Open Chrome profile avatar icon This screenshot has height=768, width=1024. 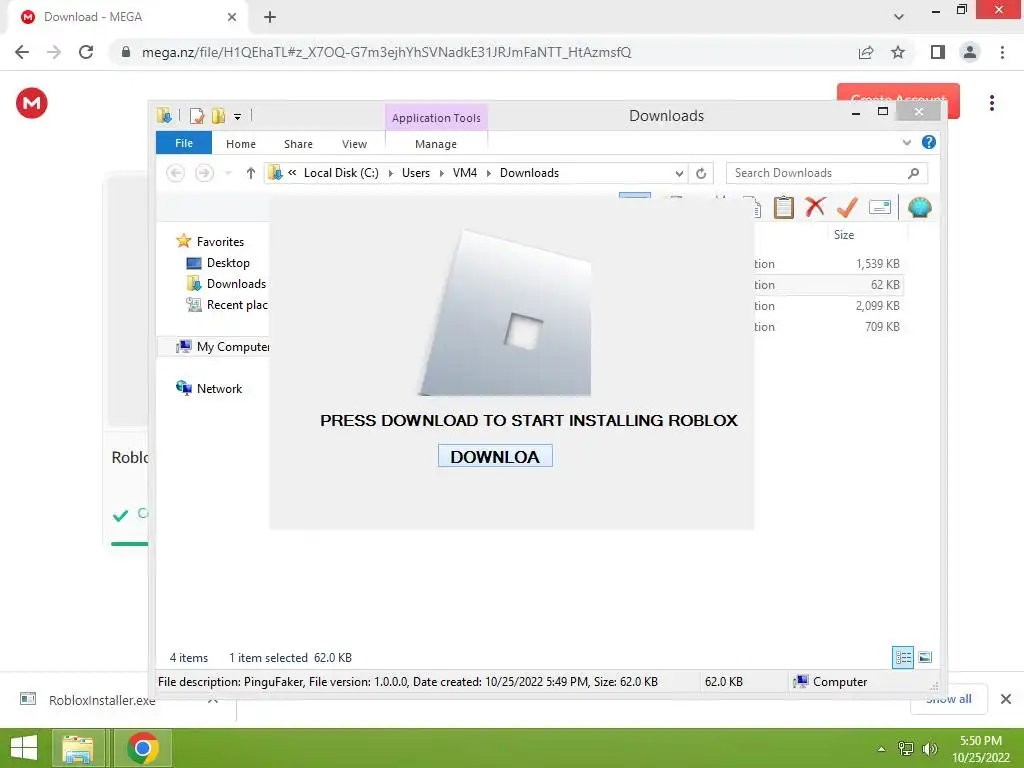(x=970, y=52)
